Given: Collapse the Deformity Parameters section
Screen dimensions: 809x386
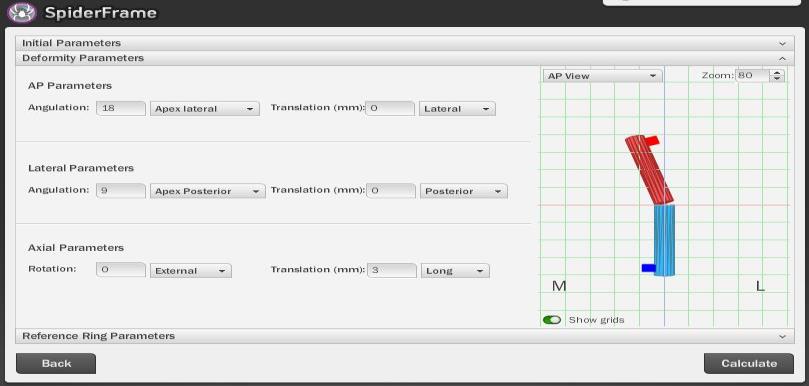Looking at the screenshot, I should coord(404,58).
